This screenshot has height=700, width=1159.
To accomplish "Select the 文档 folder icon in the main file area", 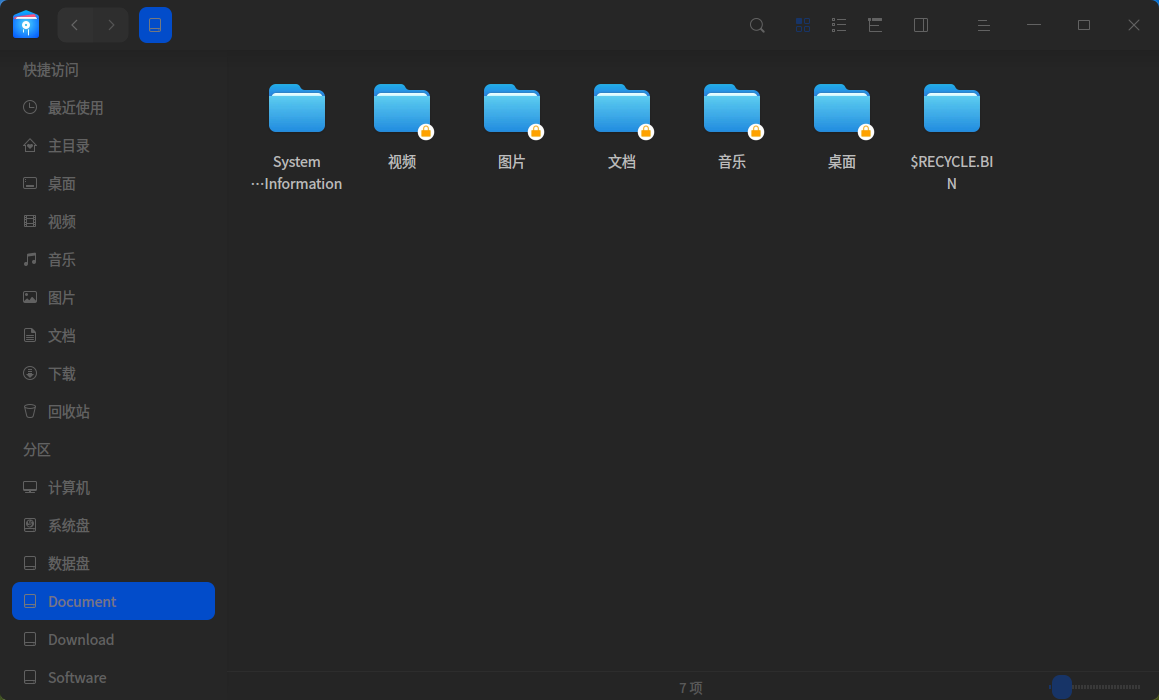I will point(622,109).
